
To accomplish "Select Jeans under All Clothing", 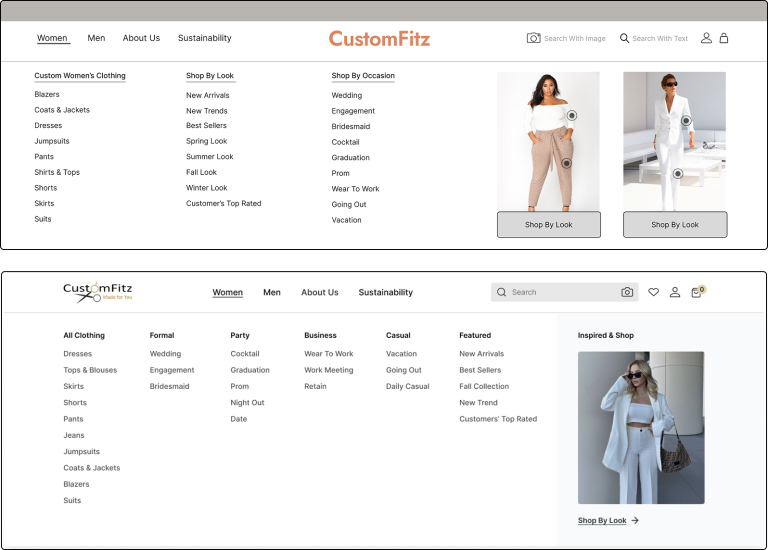I will coord(74,435).
